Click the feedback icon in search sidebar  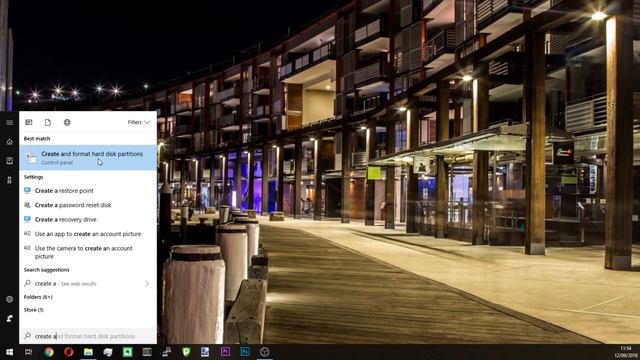(9, 318)
